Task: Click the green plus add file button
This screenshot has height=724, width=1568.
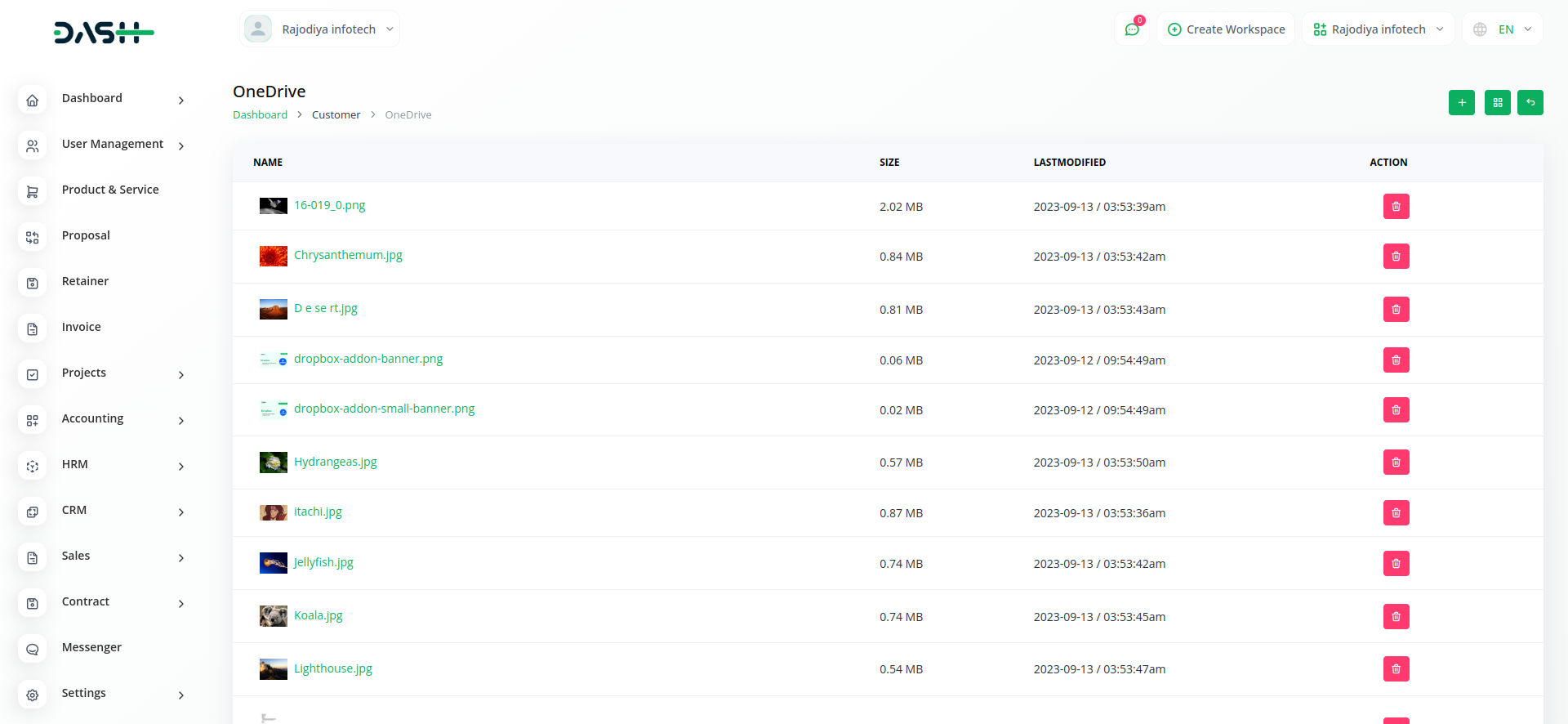Action: [x=1461, y=103]
